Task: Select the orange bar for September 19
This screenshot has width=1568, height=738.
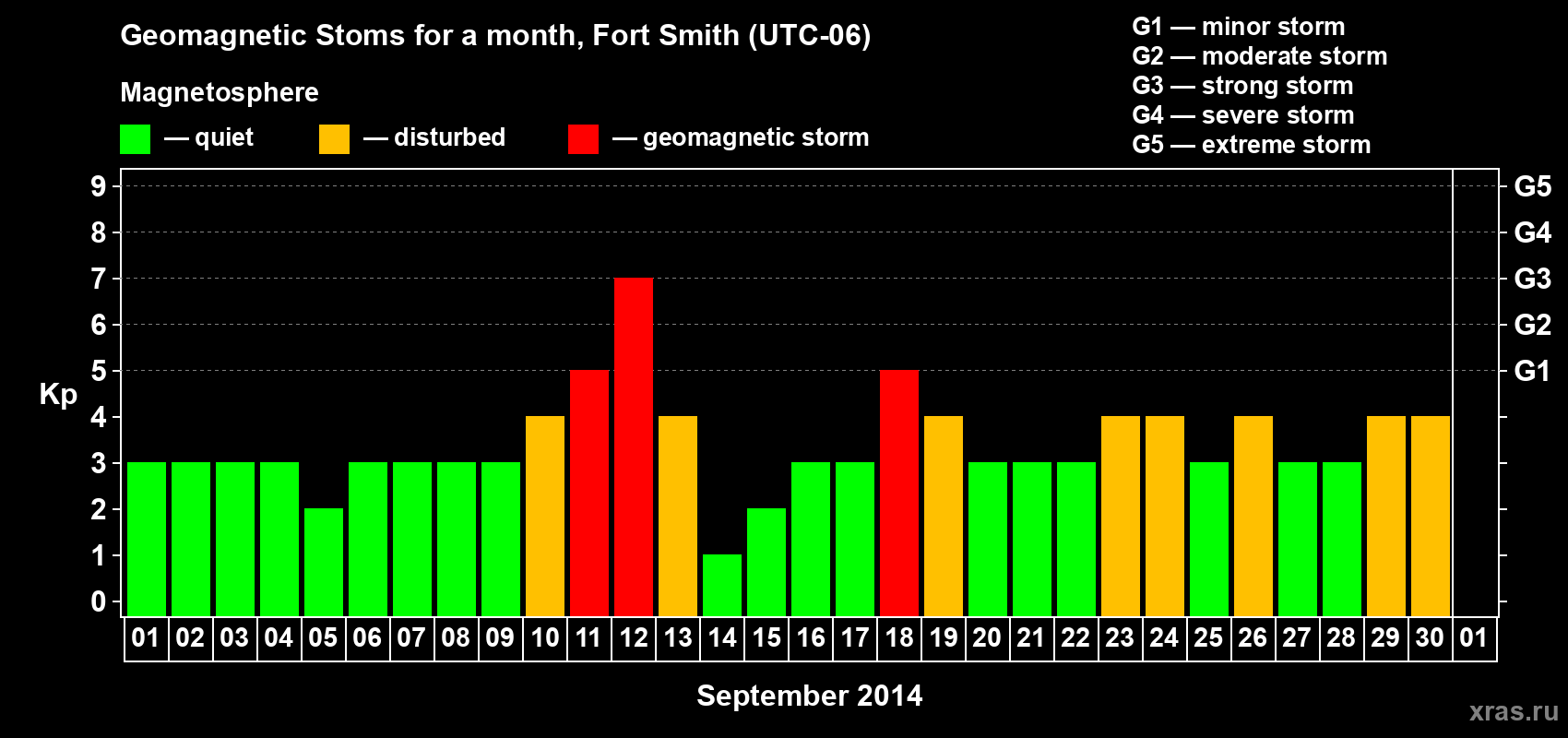Action: tap(944, 516)
